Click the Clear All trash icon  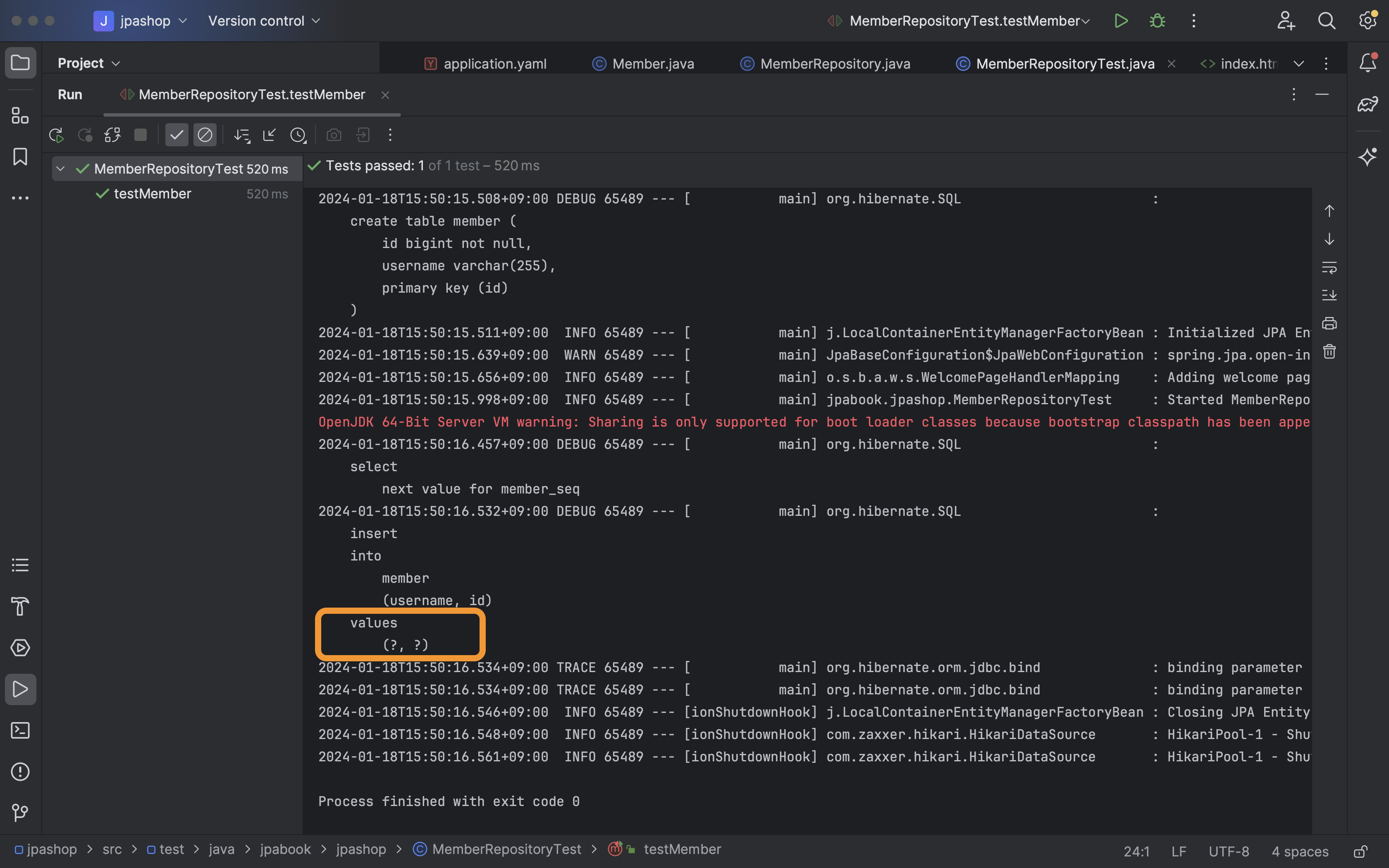(x=1329, y=351)
